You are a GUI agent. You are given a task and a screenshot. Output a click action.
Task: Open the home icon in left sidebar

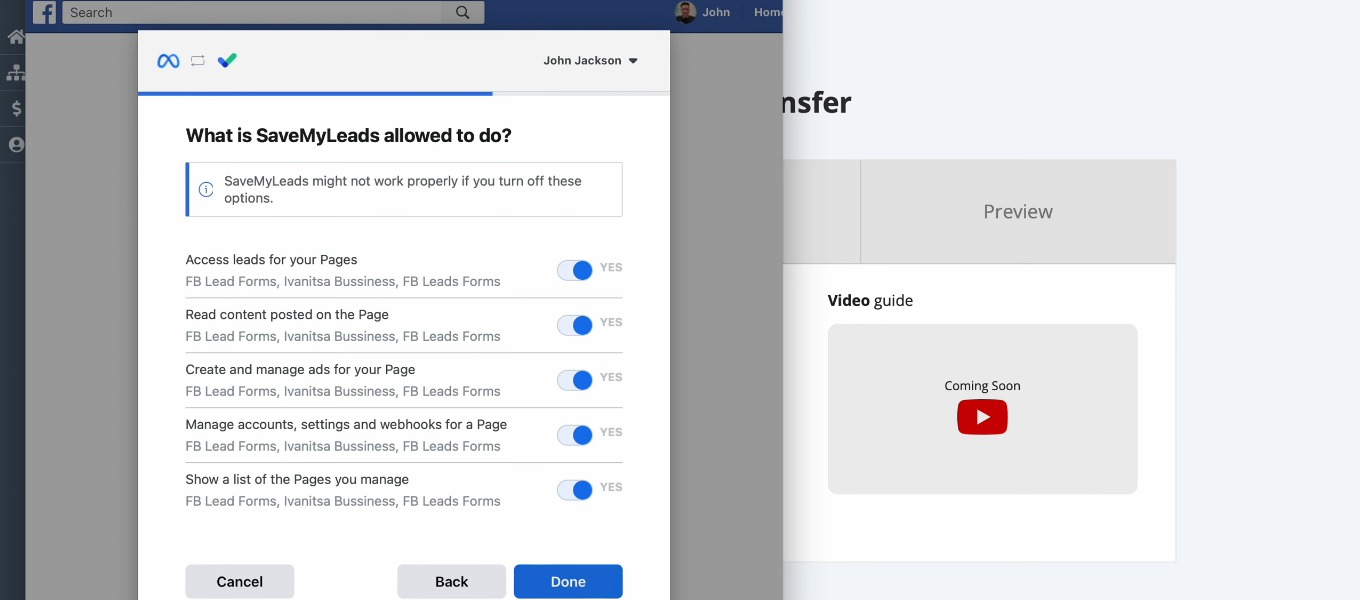15,38
